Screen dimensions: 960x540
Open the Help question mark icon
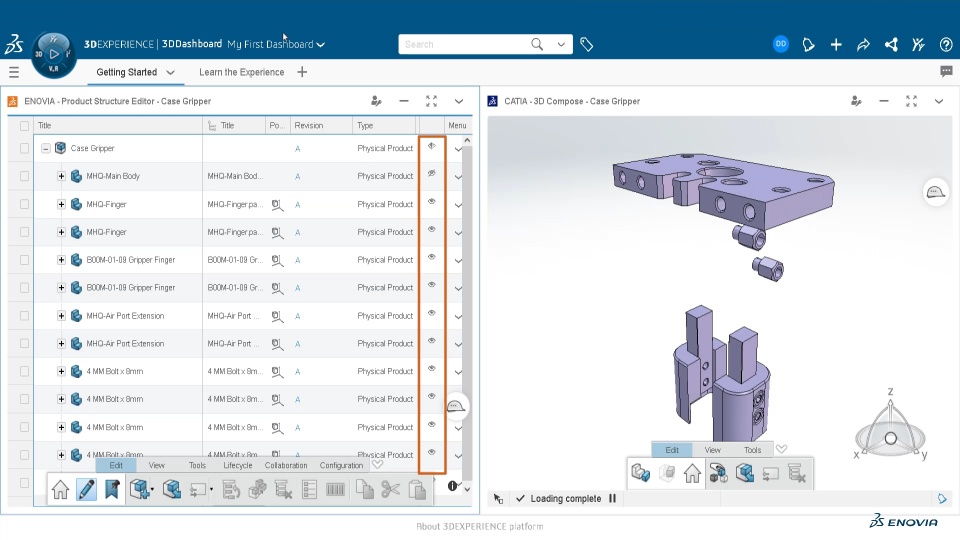click(x=946, y=45)
